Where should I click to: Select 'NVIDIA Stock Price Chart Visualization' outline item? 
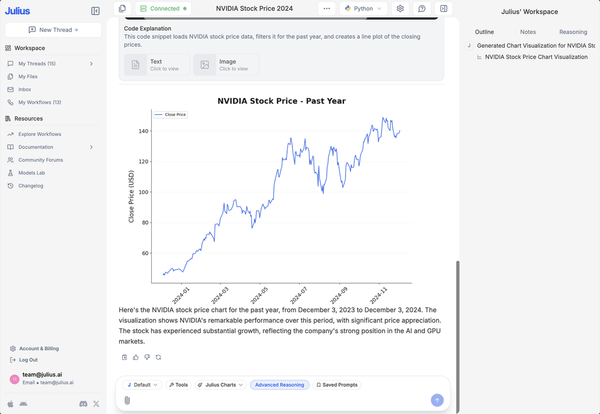pos(536,57)
